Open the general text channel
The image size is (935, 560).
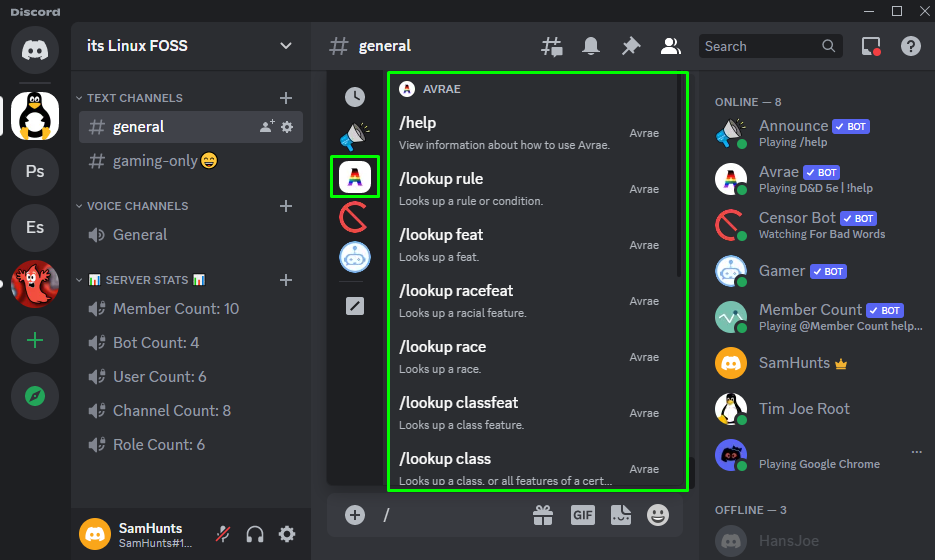coord(191,127)
